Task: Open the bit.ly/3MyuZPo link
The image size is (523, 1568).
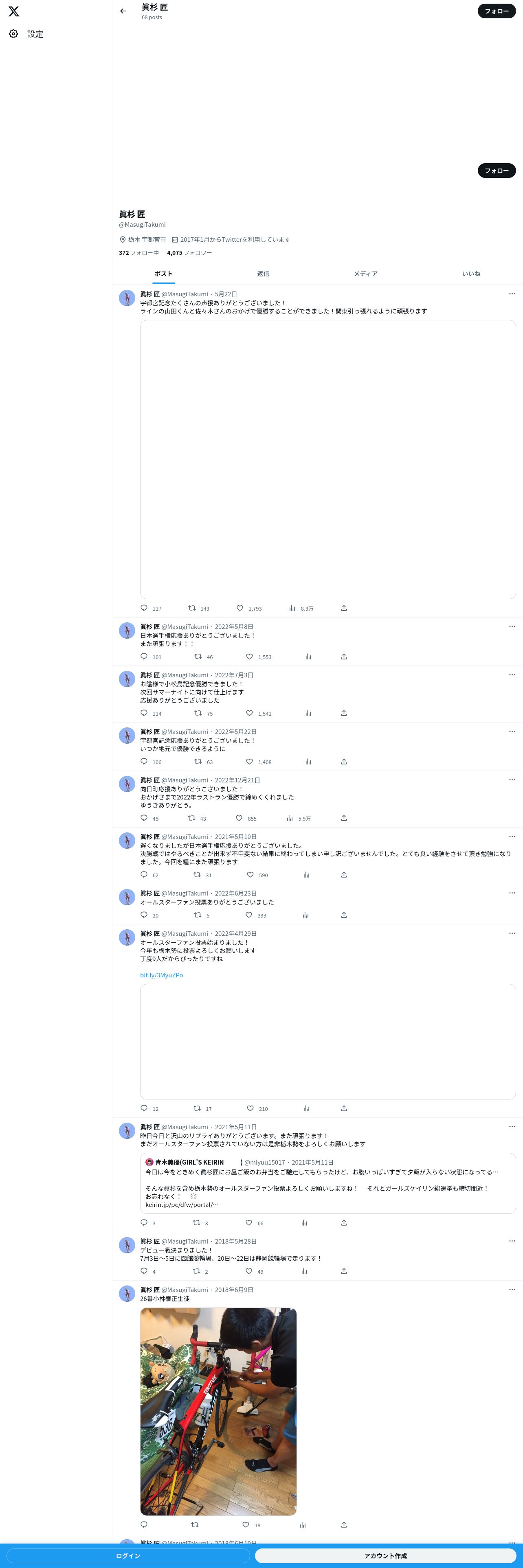Action: (x=161, y=975)
